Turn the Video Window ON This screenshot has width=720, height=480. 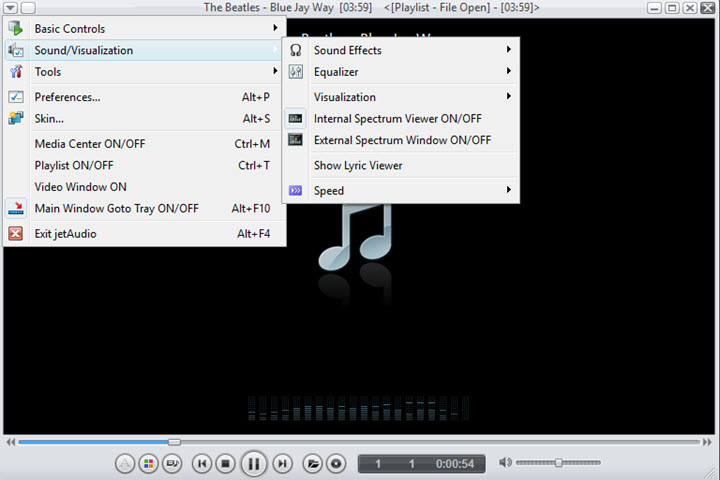coord(145,186)
